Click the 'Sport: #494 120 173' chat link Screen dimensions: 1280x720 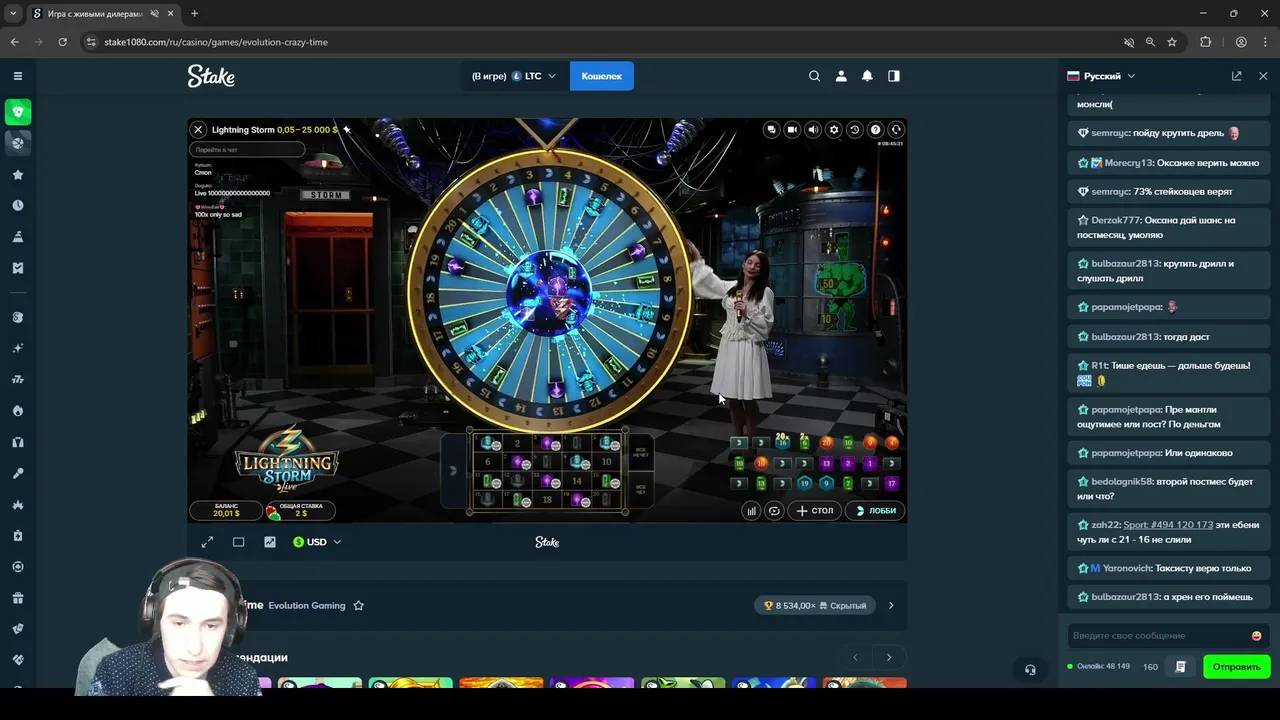(1168, 525)
